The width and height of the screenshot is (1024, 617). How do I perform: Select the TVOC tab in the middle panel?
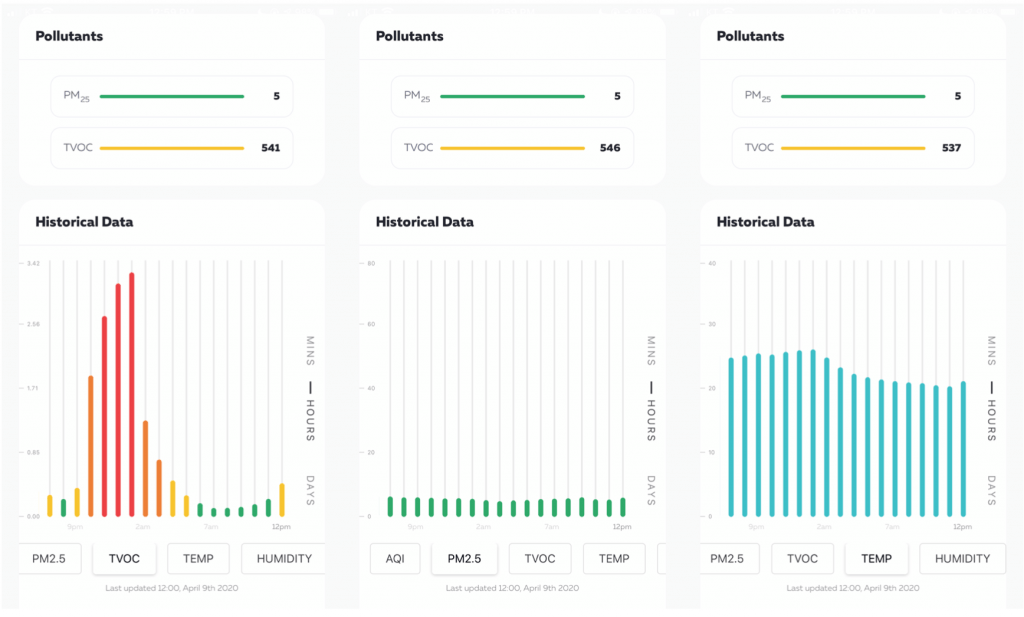click(x=540, y=559)
